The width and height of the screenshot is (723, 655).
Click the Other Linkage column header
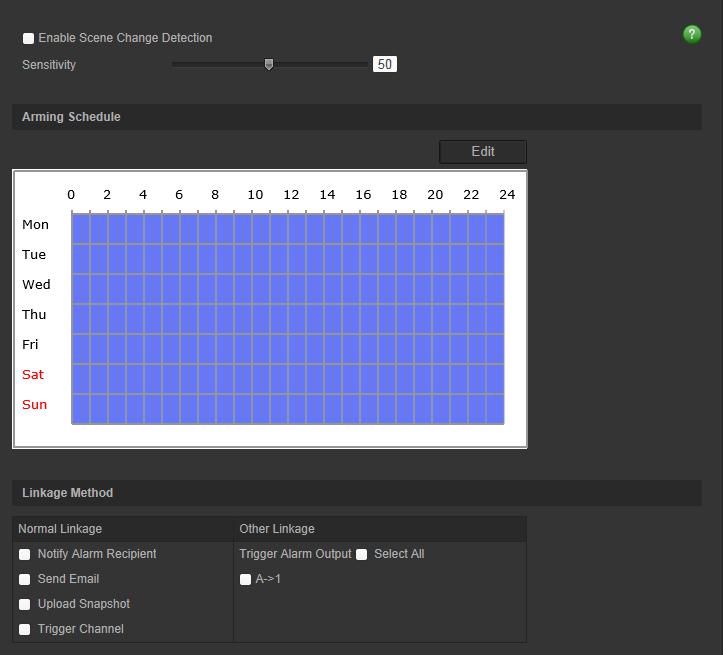coord(380,529)
